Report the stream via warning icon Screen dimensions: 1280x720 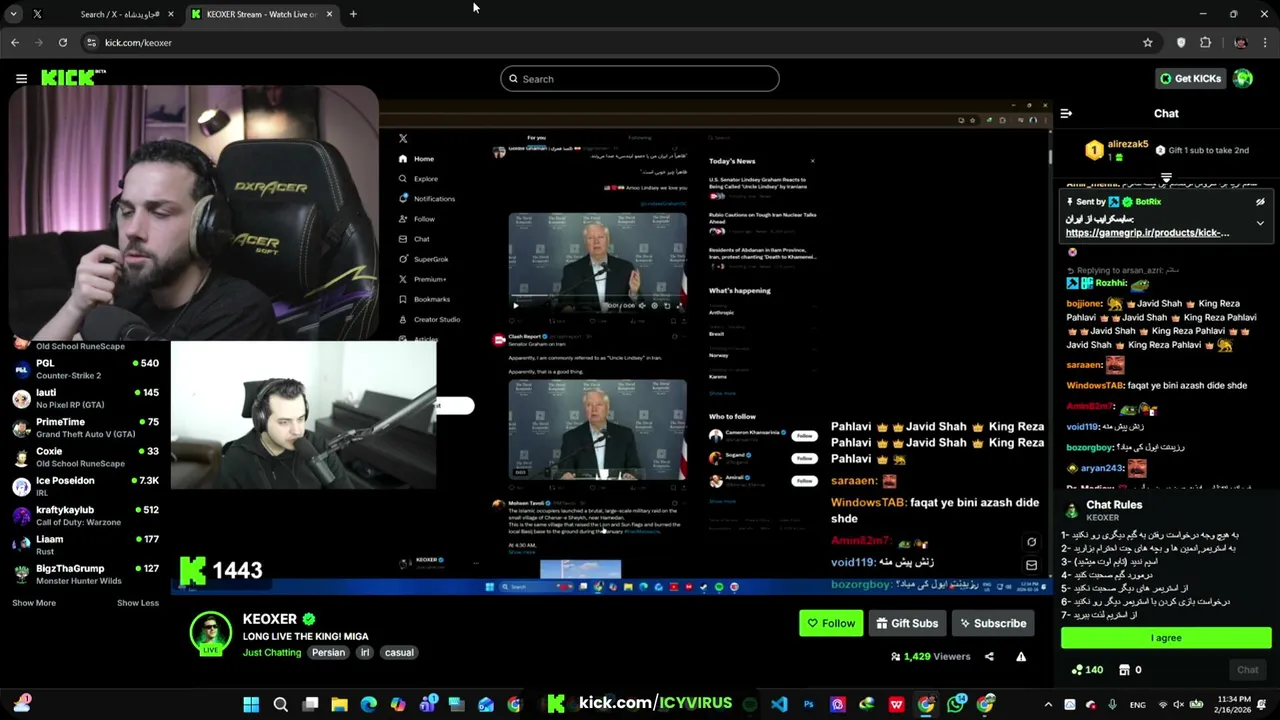tap(1021, 657)
